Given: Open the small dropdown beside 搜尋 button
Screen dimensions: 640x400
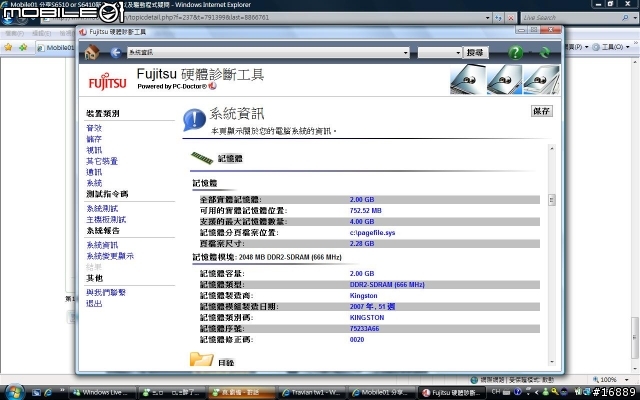Looking at the screenshot, I should pyautogui.click(x=458, y=53).
